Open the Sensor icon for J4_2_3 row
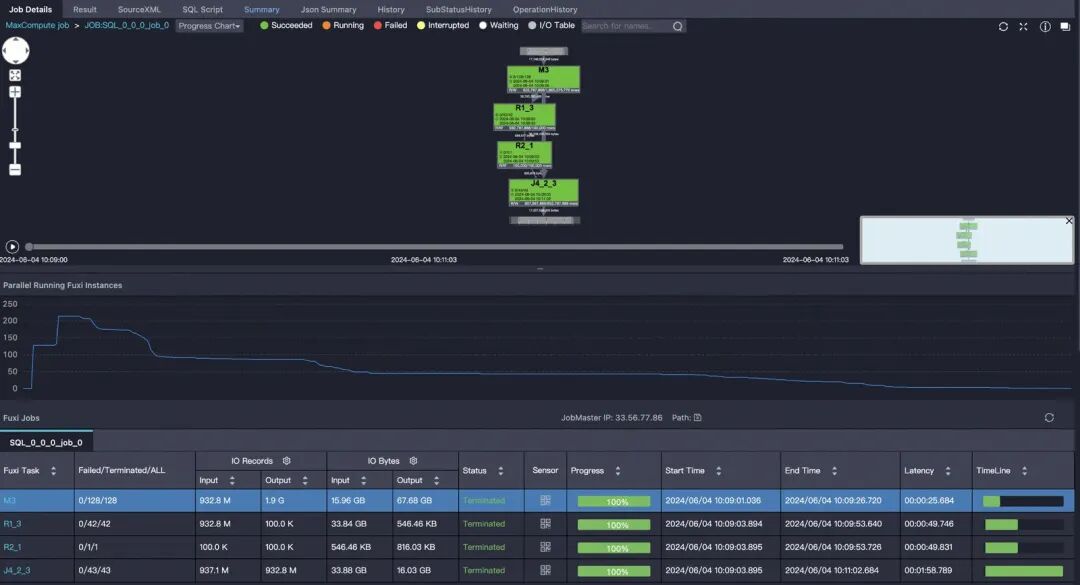 point(546,571)
